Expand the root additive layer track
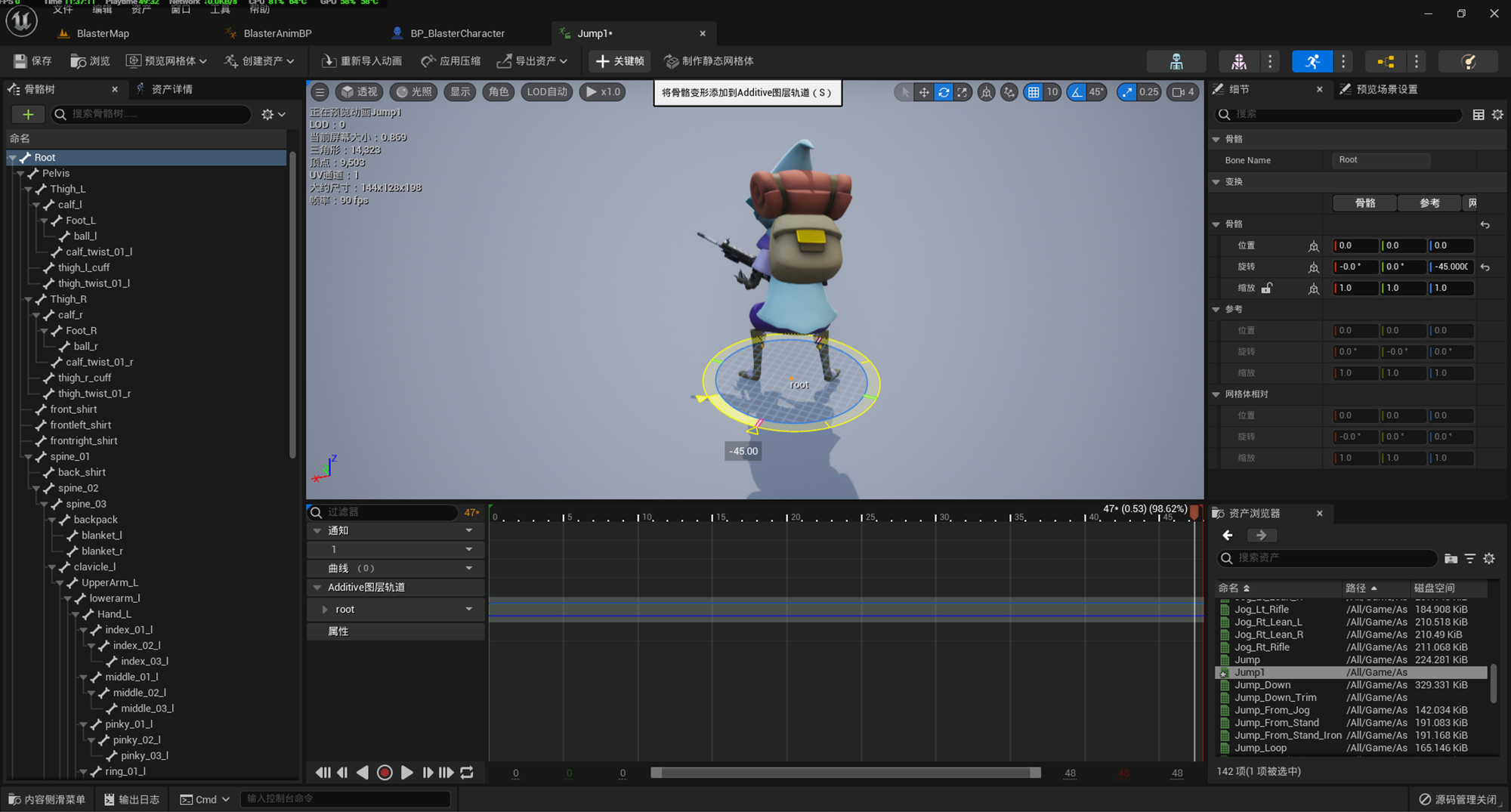This screenshot has height=812, width=1511. click(325, 610)
